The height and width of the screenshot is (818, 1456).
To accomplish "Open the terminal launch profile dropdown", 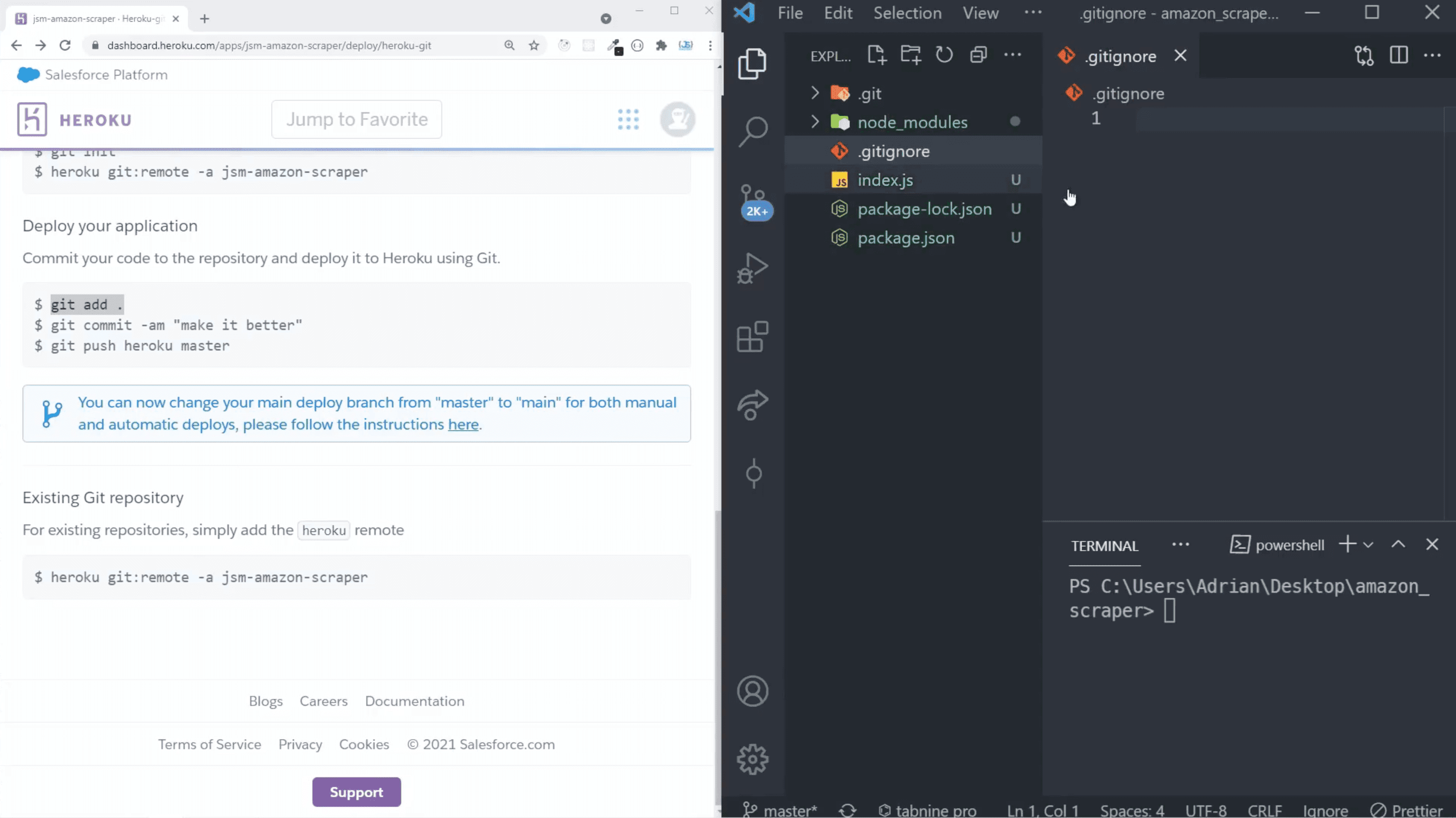I will click(x=1368, y=545).
